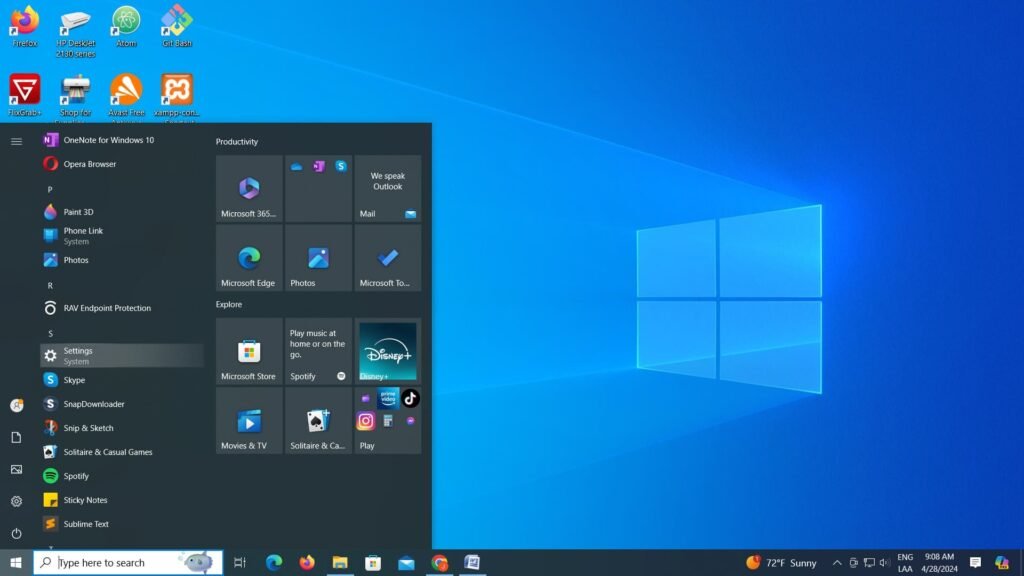The image size is (1024, 576).
Task: Open Microsoft Store tile
Action: (x=249, y=351)
